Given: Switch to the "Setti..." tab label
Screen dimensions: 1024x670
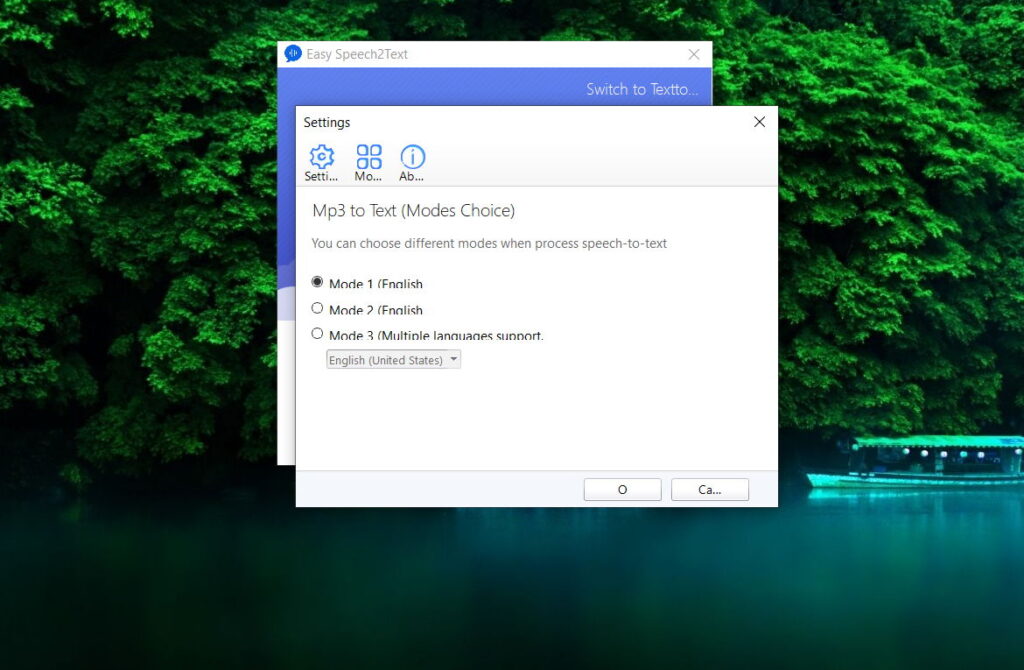Looking at the screenshot, I should pyautogui.click(x=321, y=176).
